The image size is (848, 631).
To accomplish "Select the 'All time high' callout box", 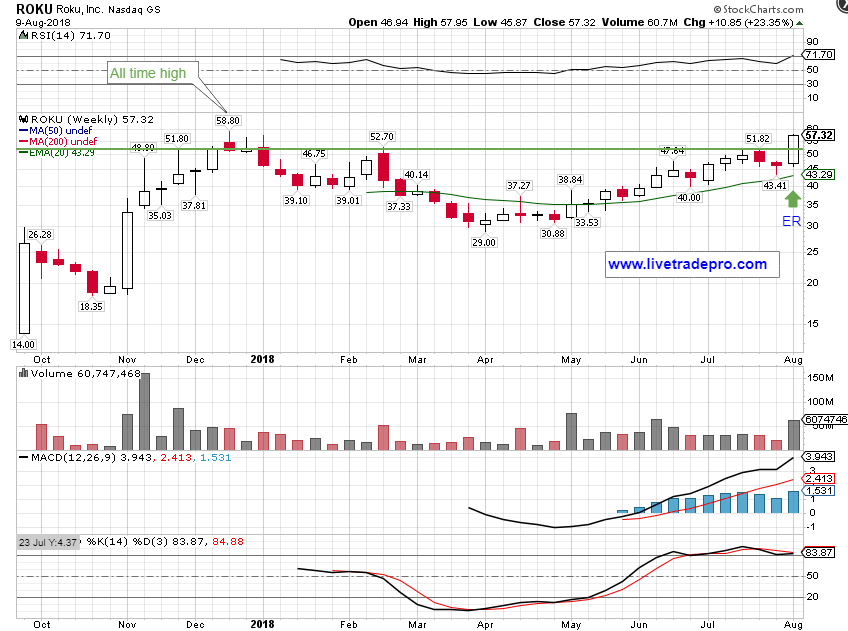I will [148, 73].
